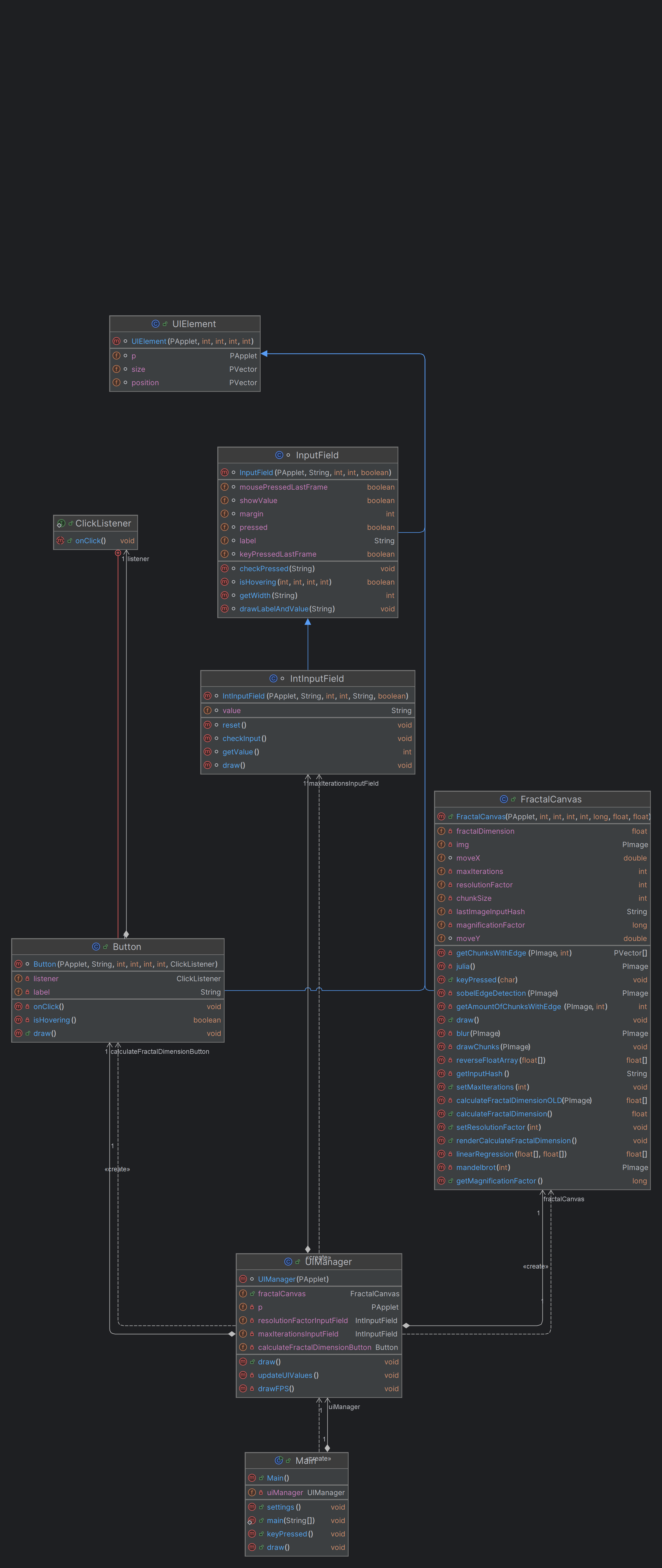The height and width of the screenshot is (1568, 662).
Task: Click the method icon next to IntInputField reset()
Action: [208, 725]
